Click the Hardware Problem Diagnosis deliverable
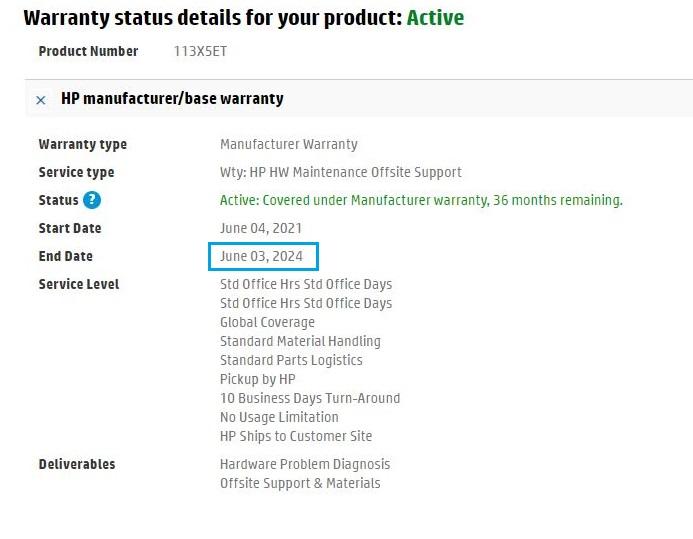 coord(305,464)
